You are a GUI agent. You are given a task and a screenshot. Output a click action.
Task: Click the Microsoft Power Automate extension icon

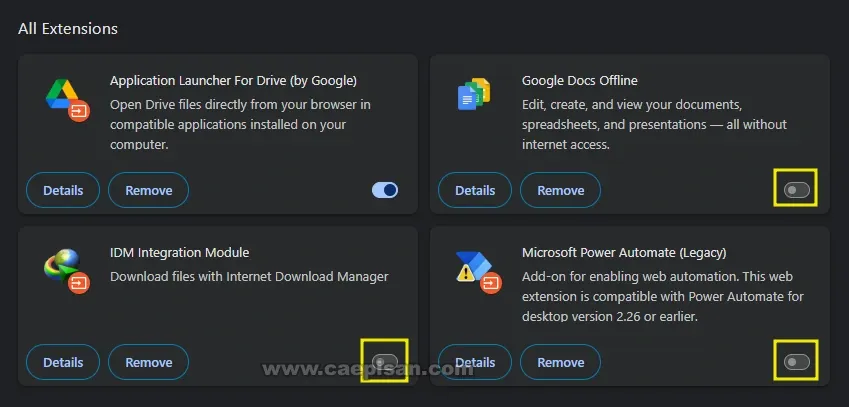478,272
